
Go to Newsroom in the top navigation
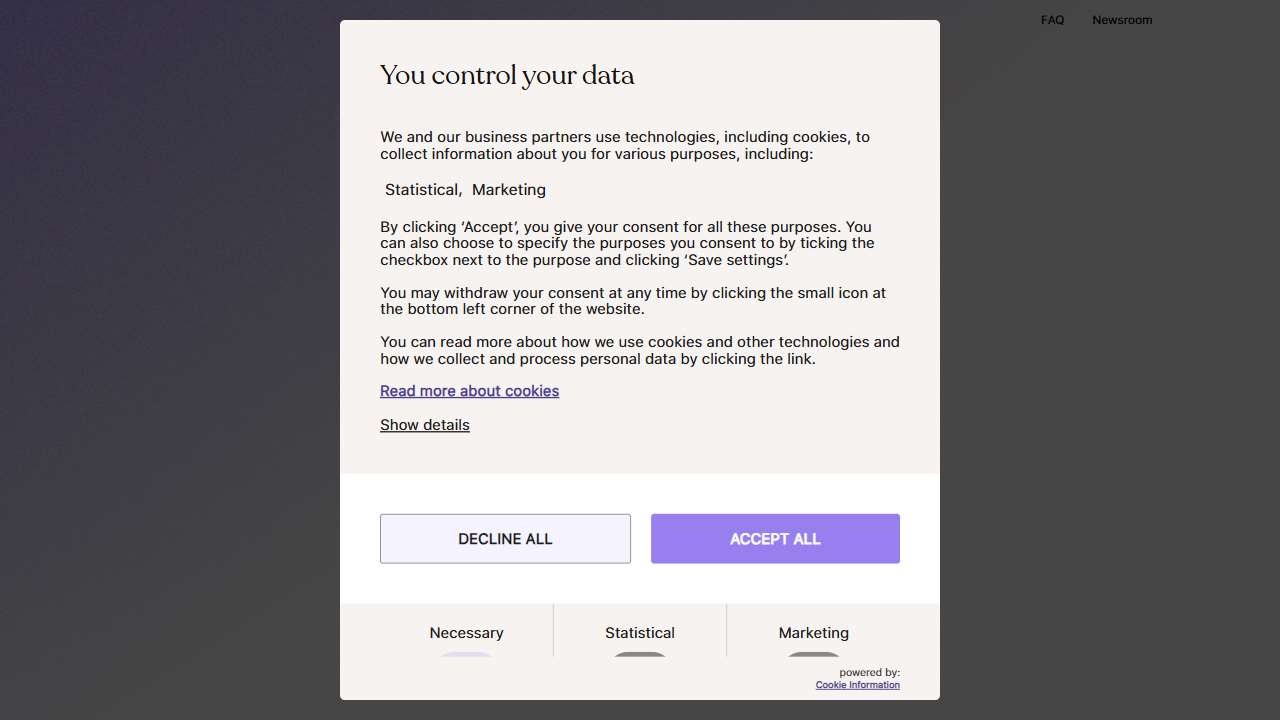[x=1122, y=20]
